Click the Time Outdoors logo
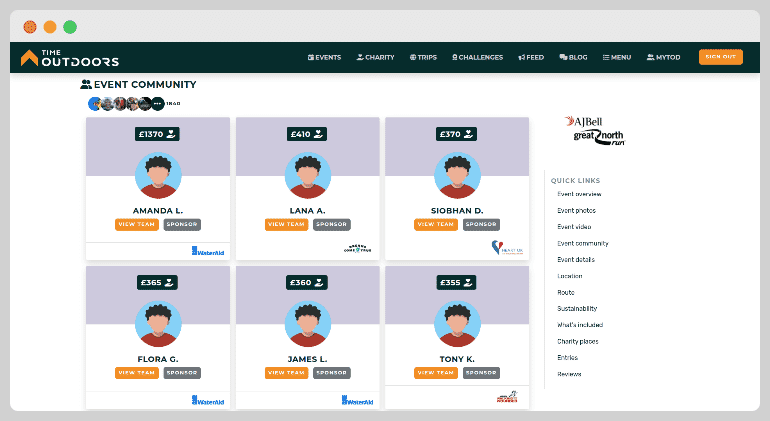Viewport: 770px width, 421px height. 70,58
